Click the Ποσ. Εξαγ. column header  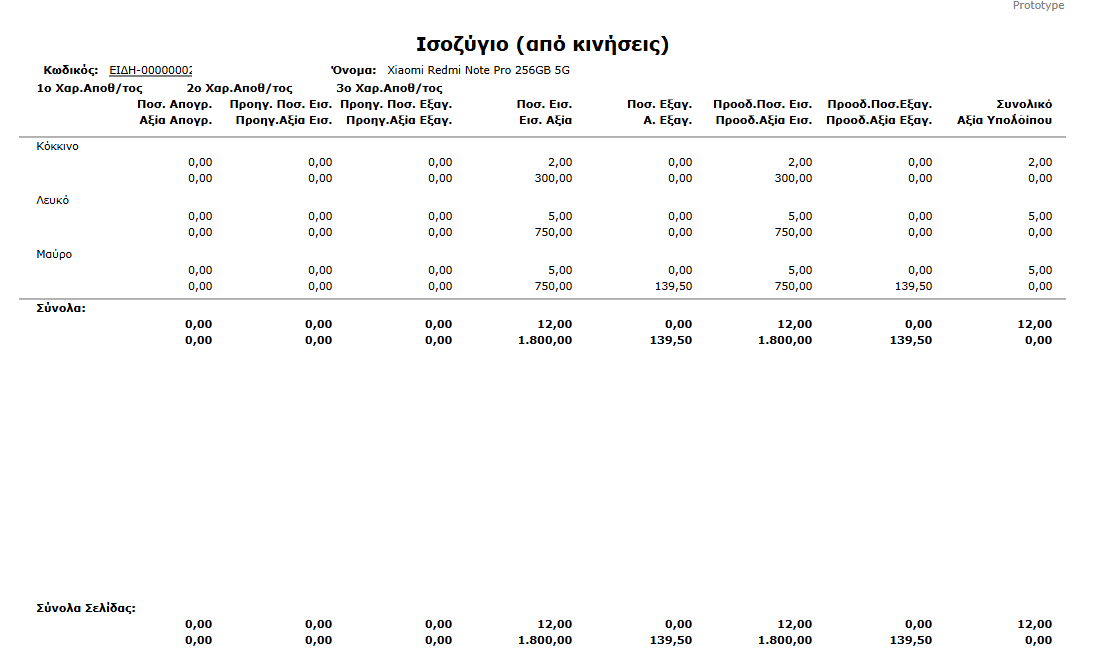coord(660,104)
